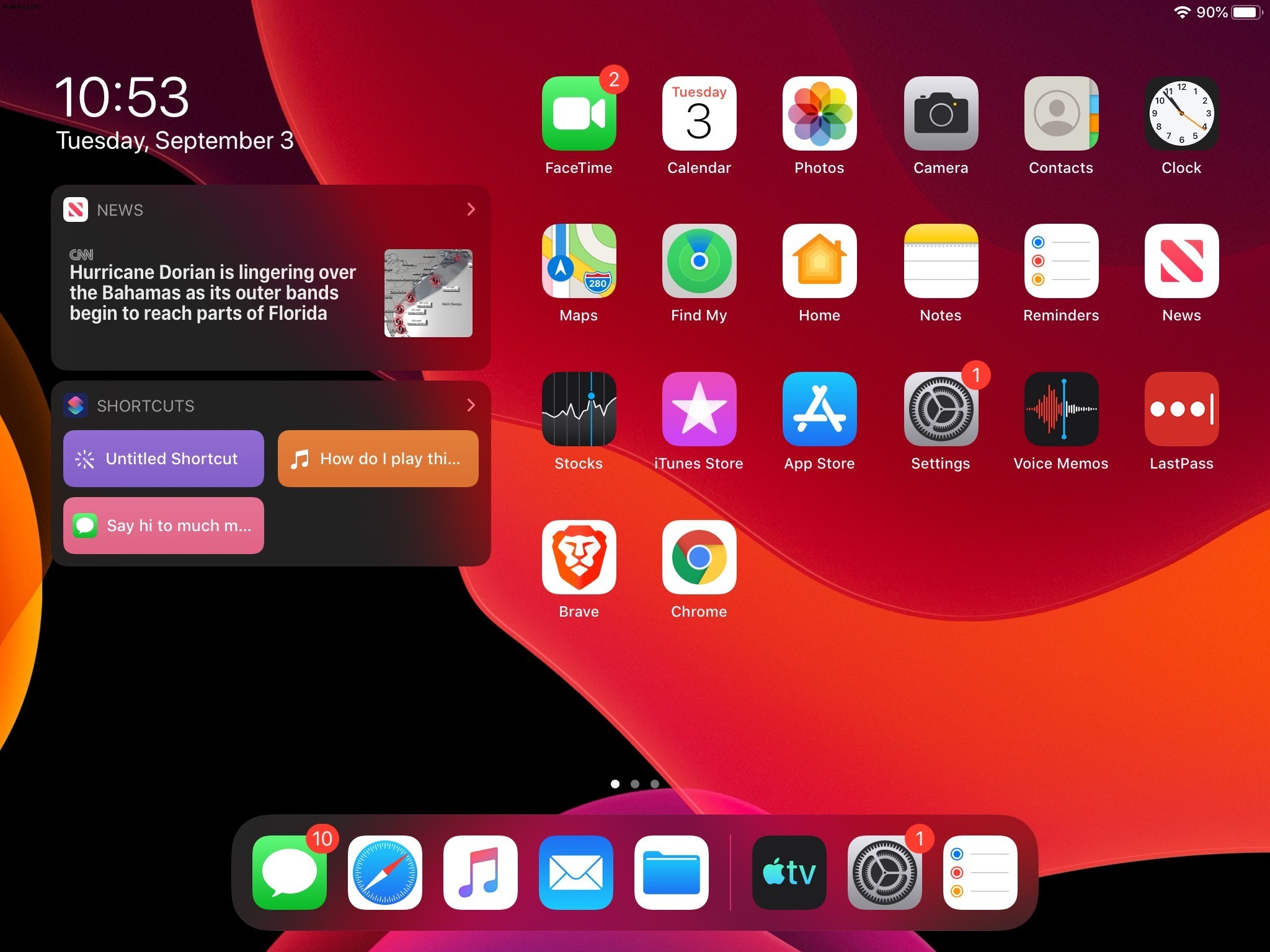Launch the Notes app
Screen dimensions: 1270x952
coord(941,261)
